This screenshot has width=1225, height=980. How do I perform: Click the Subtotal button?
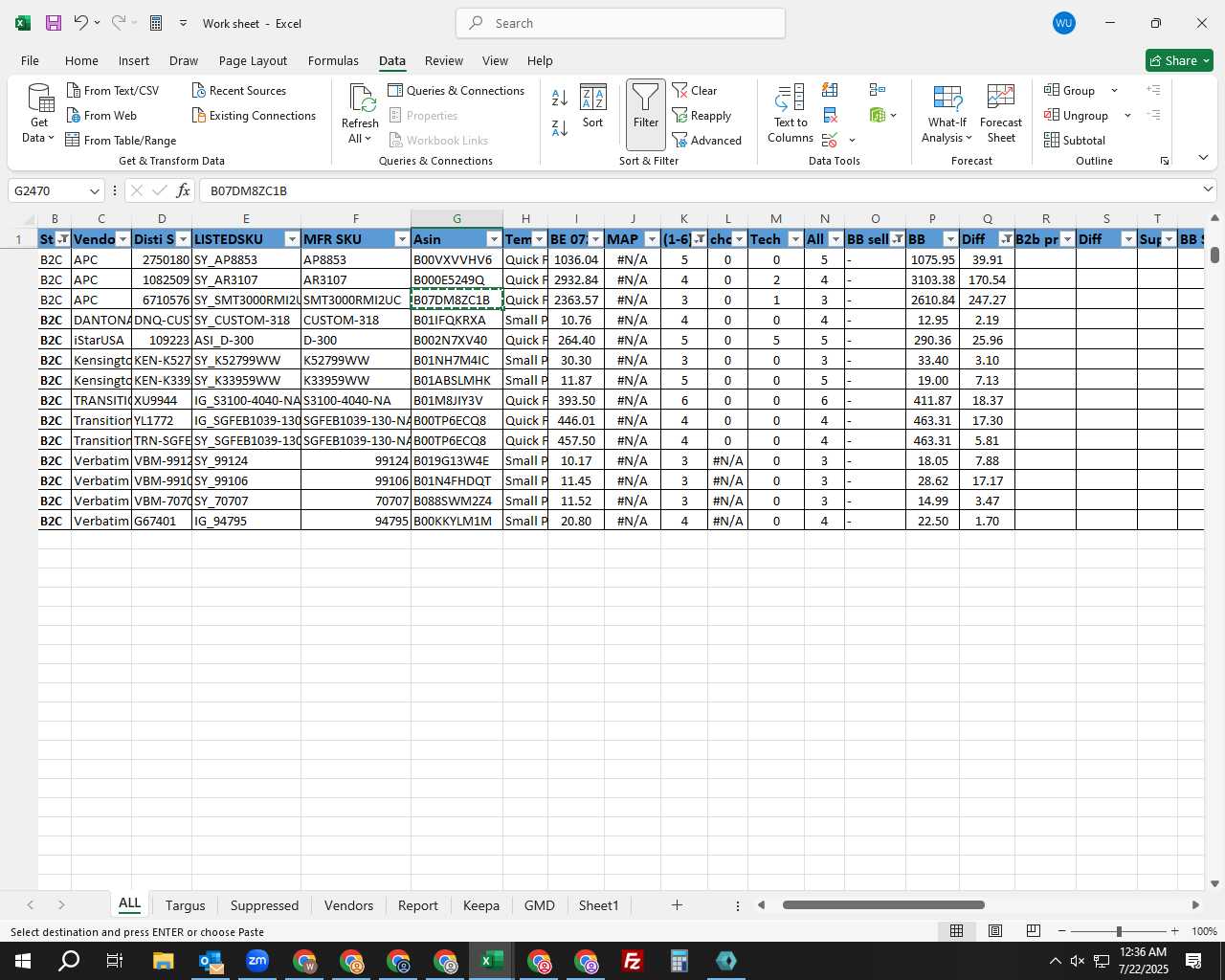click(1075, 140)
